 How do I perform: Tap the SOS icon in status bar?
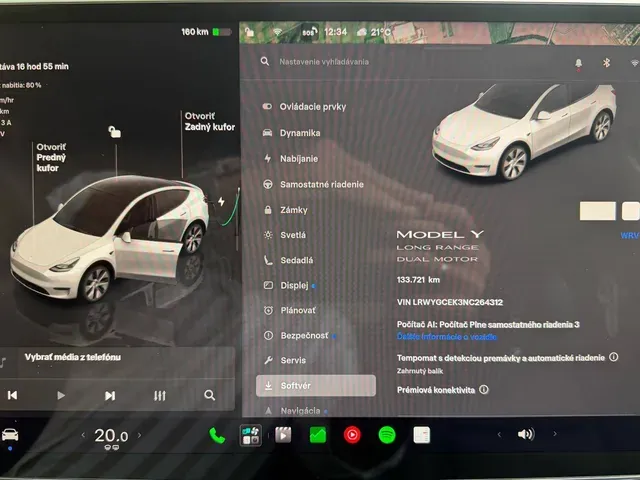(x=309, y=32)
